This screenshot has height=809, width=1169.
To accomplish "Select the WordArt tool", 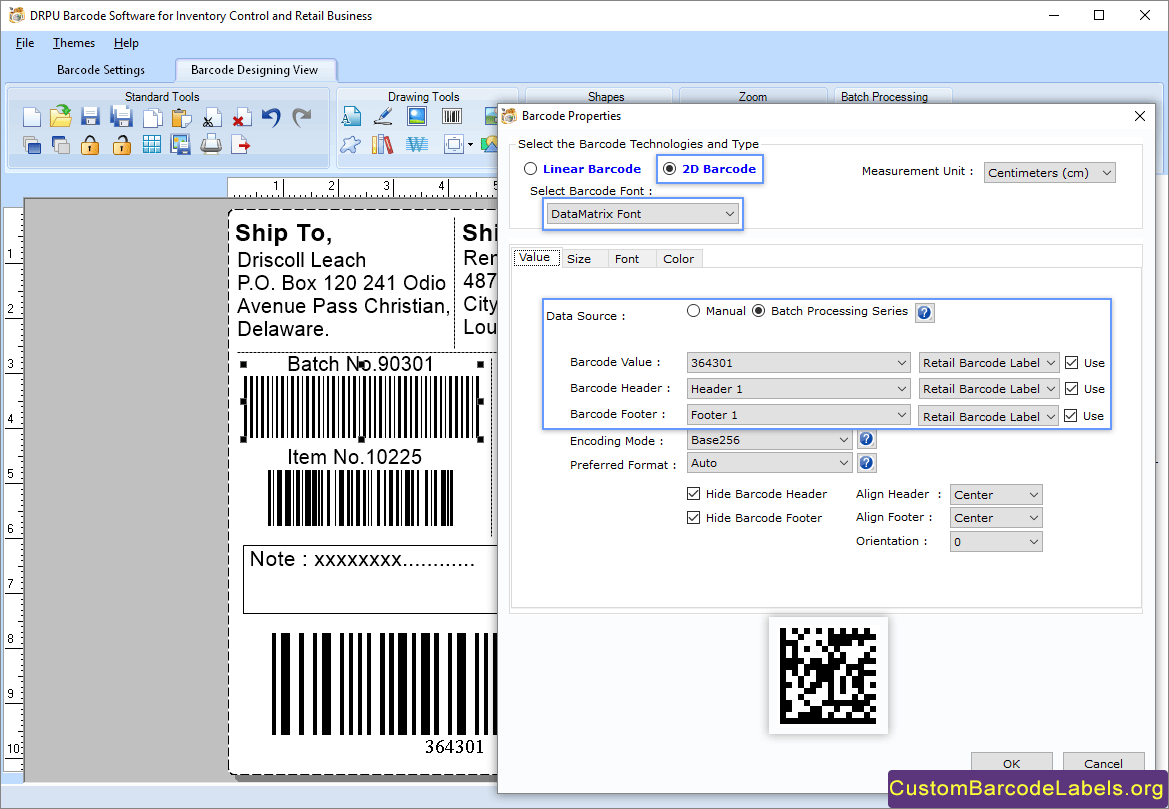I will tap(417, 144).
